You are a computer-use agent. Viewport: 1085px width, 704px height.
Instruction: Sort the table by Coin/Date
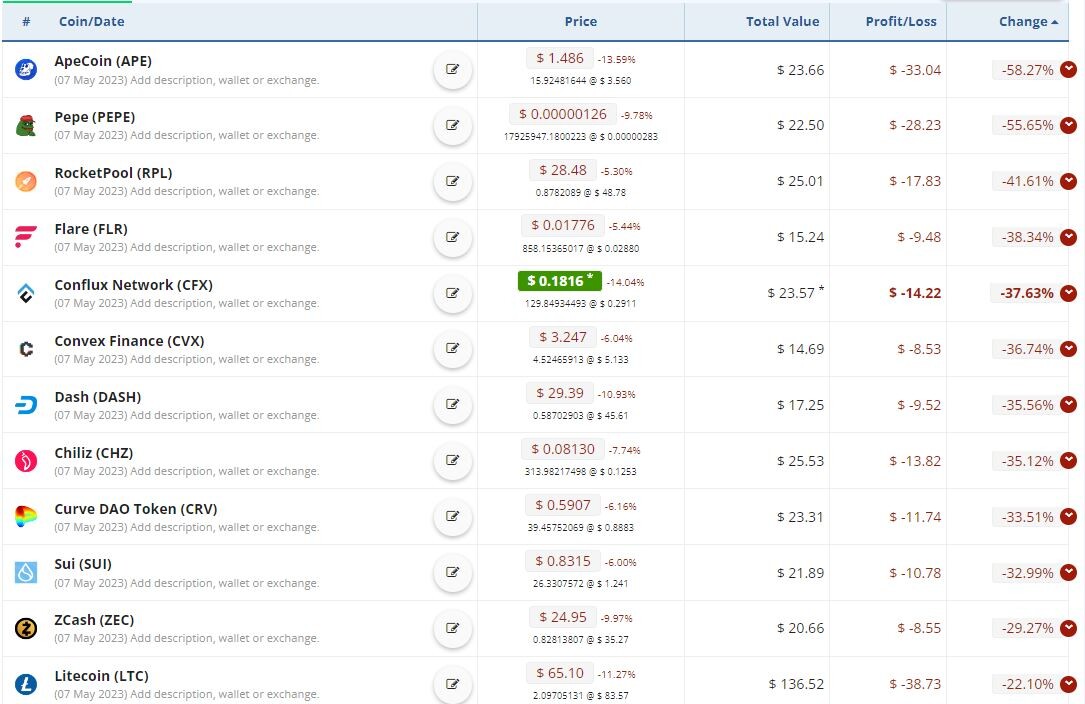click(x=91, y=21)
